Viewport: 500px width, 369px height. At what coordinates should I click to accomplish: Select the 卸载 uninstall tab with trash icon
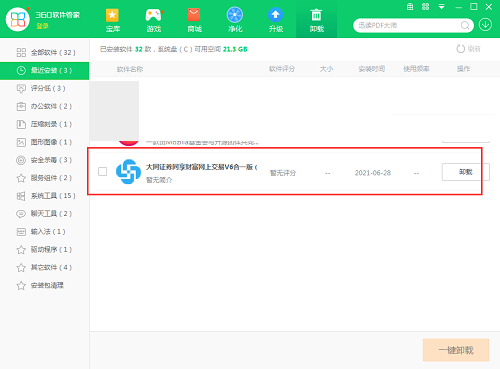pos(316,20)
